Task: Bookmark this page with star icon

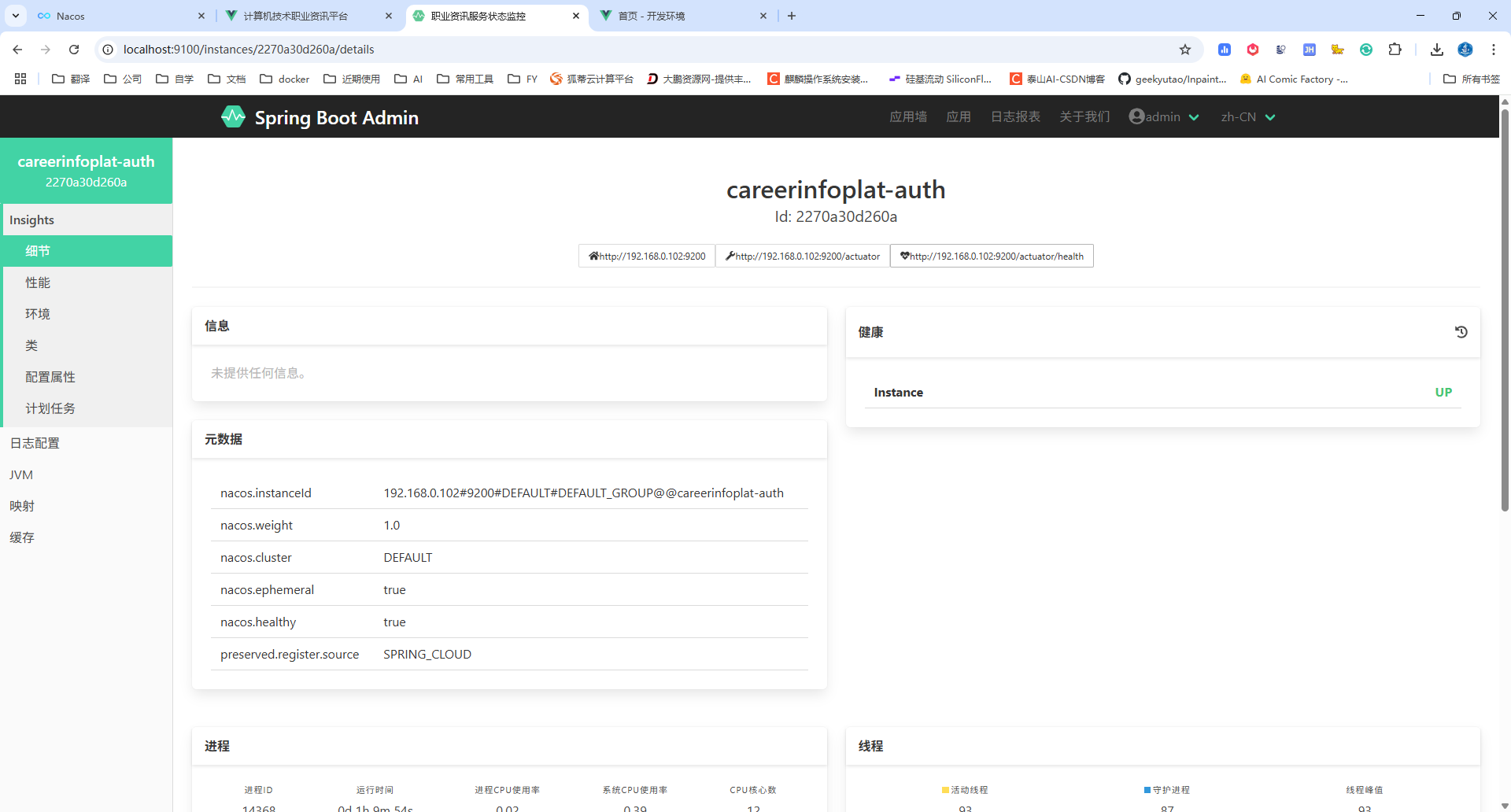Action: [x=1185, y=50]
